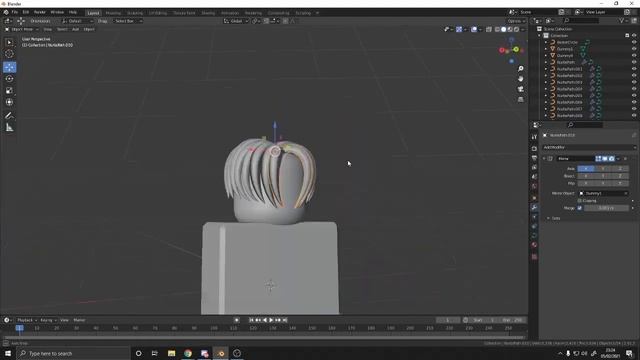Activate the Transform tool
Screen dimensions: 640x360
[9, 102]
